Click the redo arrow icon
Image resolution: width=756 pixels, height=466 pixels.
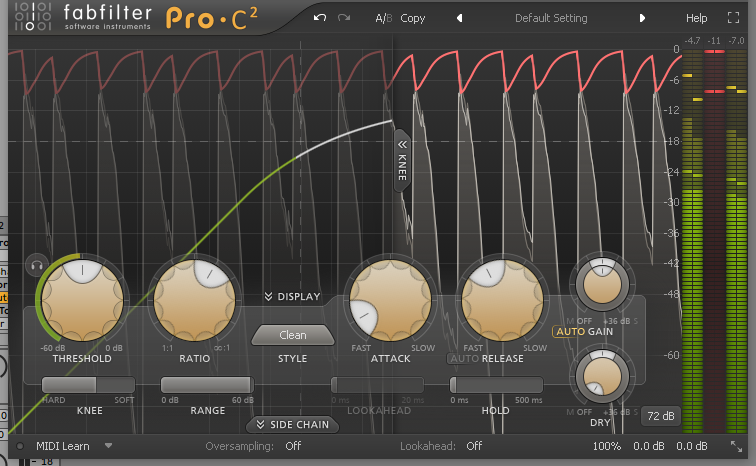[x=344, y=18]
